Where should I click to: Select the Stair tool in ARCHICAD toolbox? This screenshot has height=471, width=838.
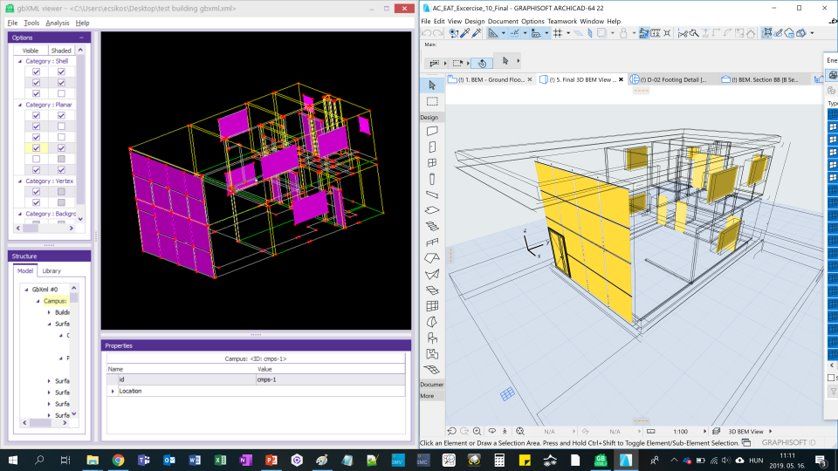coord(432,226)
